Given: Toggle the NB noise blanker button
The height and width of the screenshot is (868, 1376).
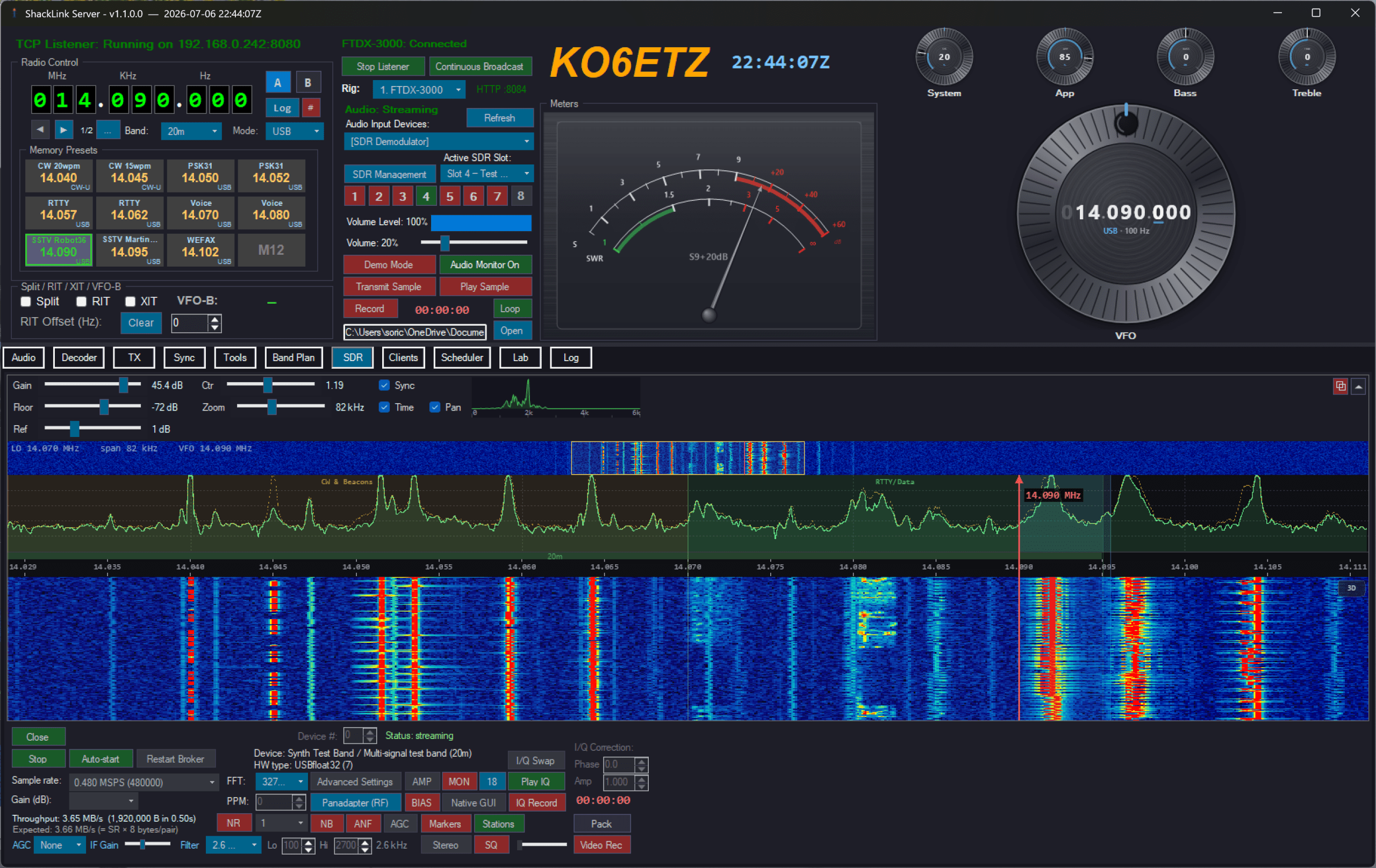Looking at the screenshot, I should (326, 824).
